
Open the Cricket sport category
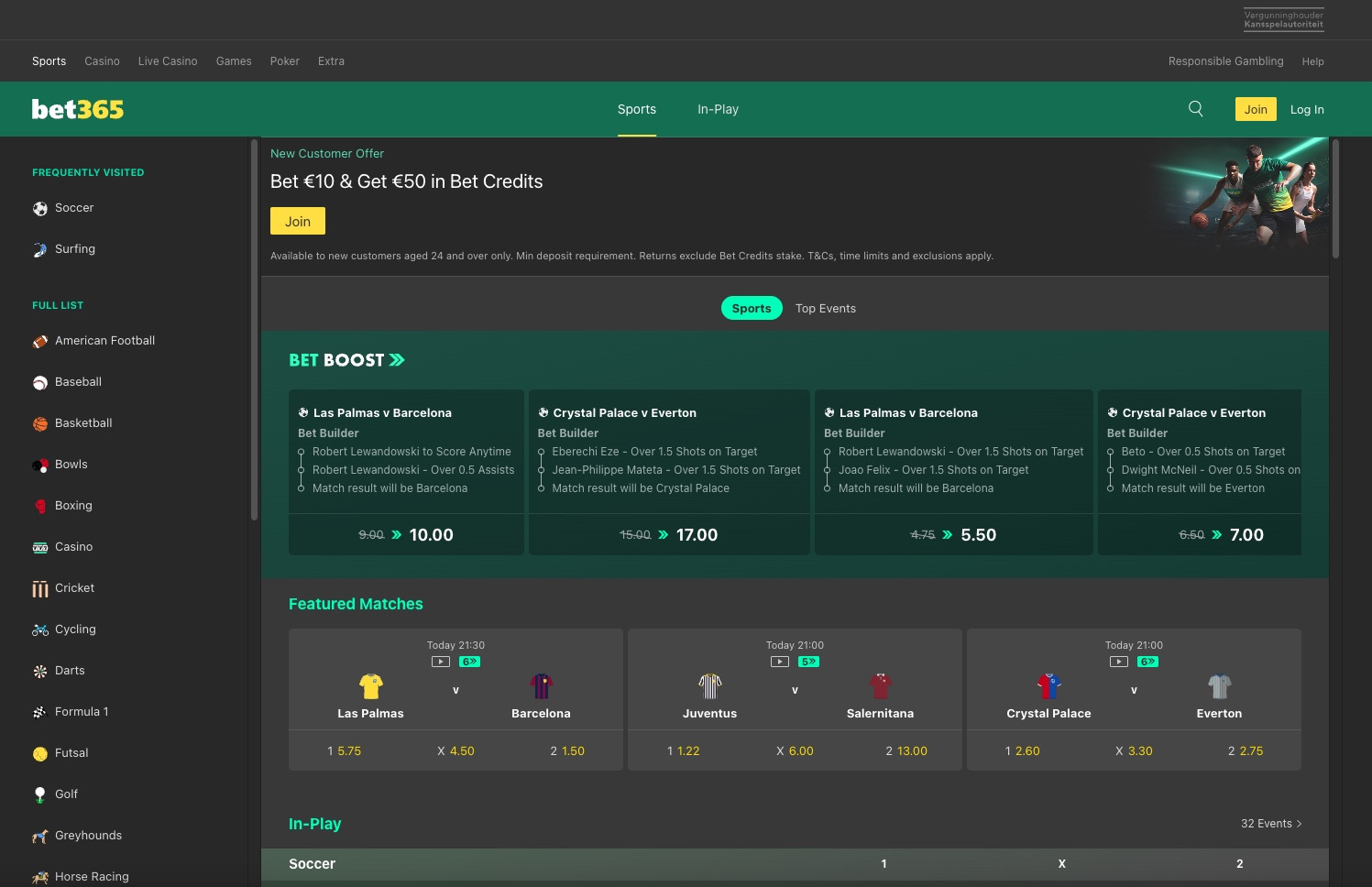point(74,587)
